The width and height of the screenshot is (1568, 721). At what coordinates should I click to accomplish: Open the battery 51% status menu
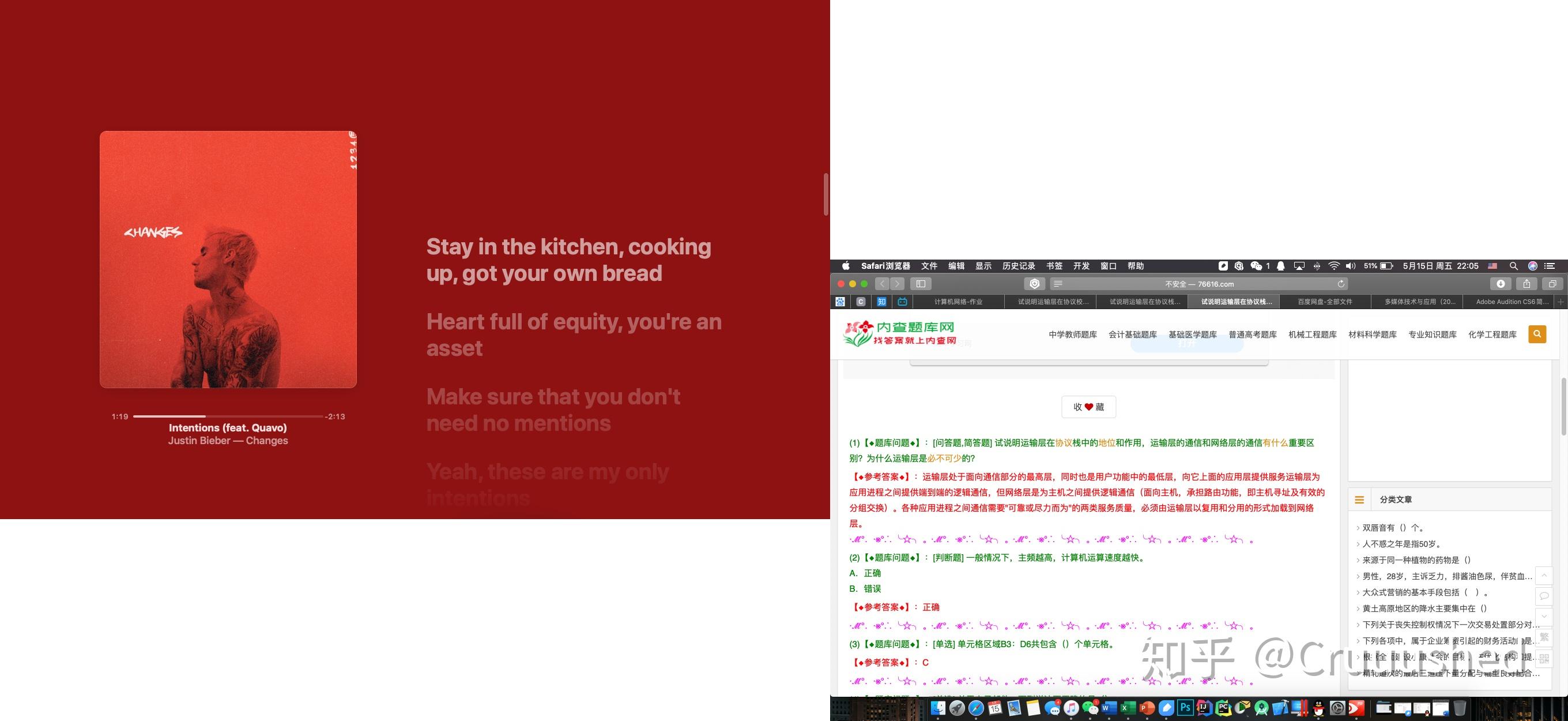(1379, 266)
